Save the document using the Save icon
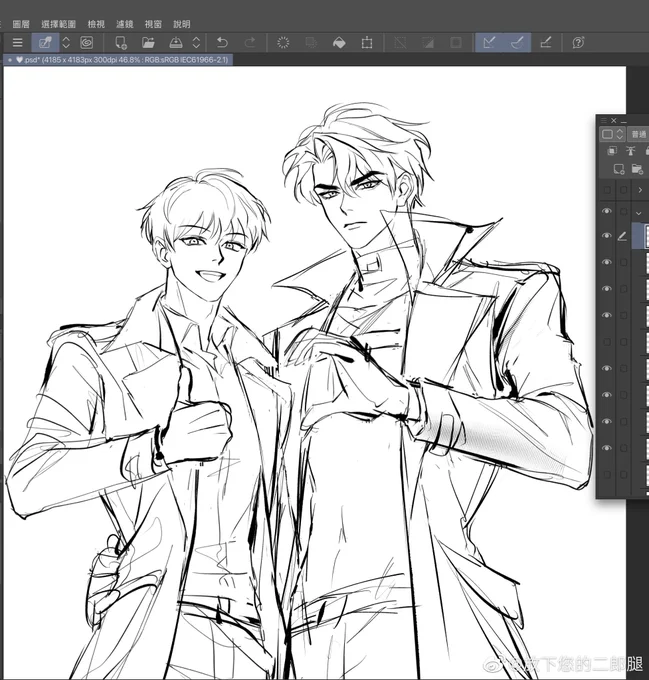 click(x=176, y=42)
